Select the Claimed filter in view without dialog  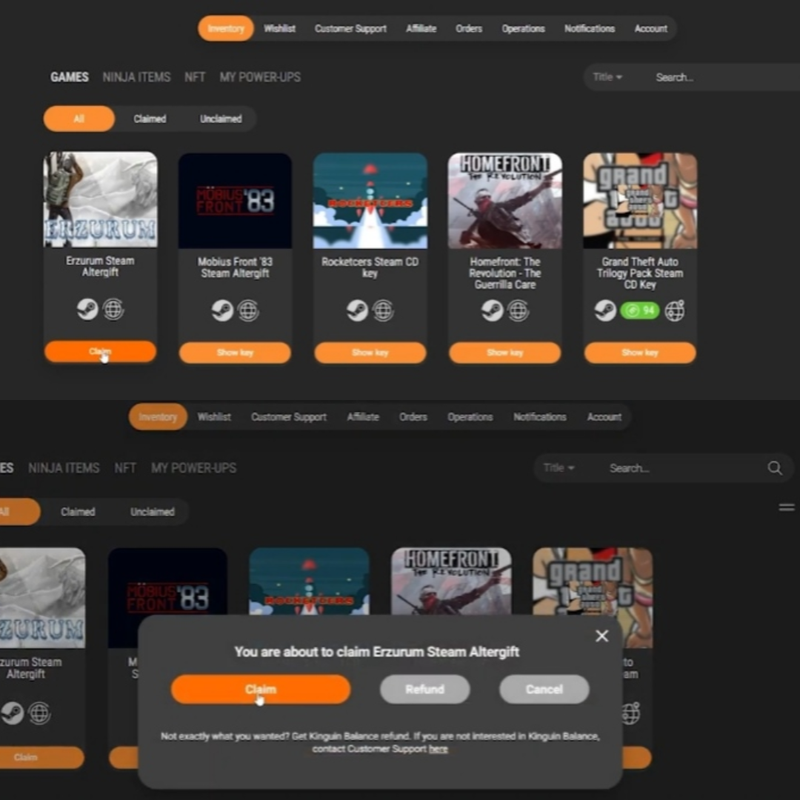pyautogui.click(x=150, y=119)
